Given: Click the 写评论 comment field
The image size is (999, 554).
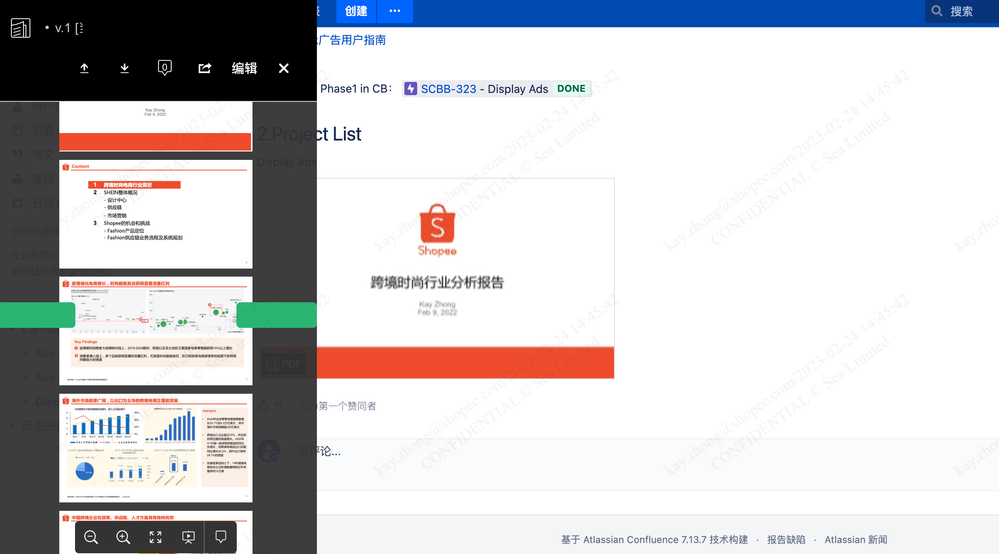Looking at the screenshot, I should pyautogui.click(x=319, y=451).
